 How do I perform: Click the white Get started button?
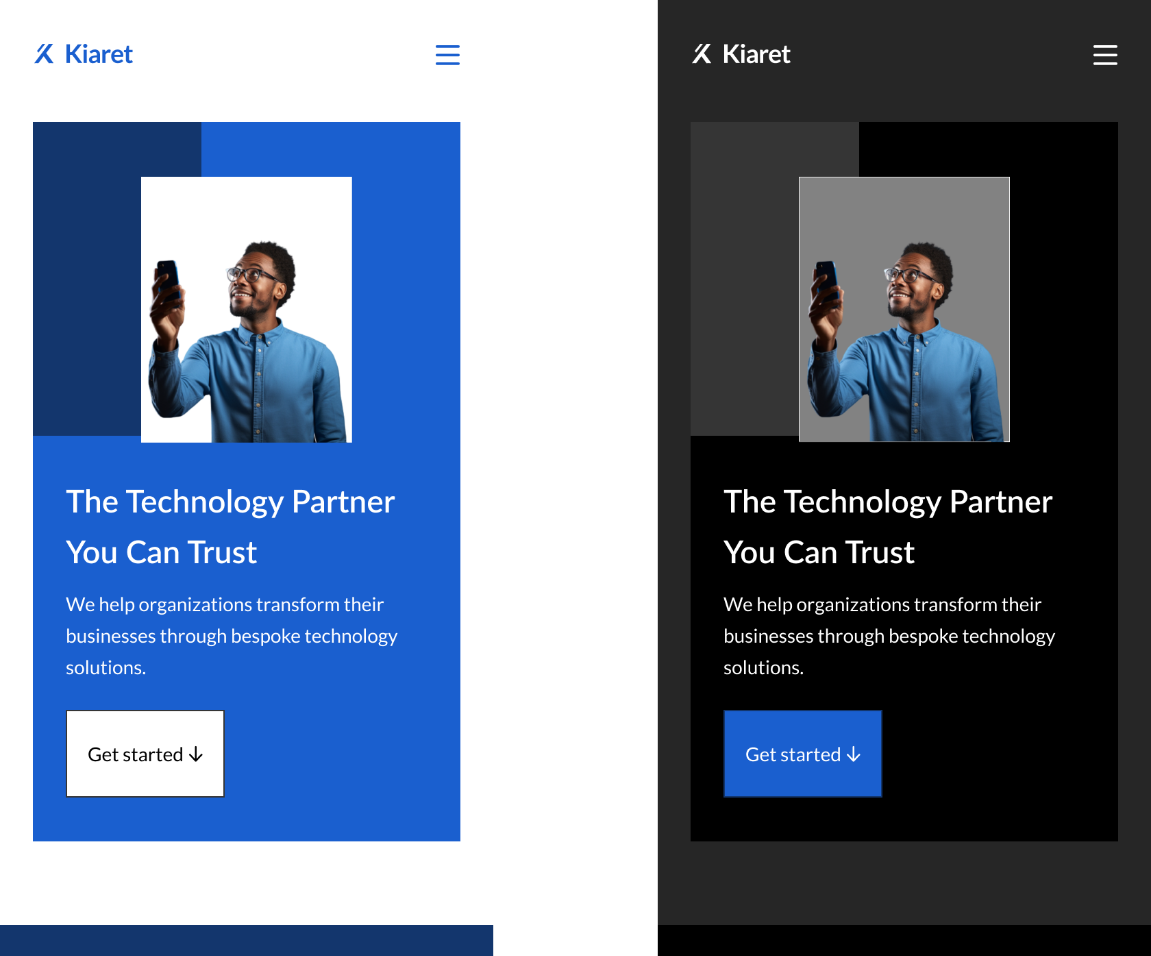click(x=145, y=753)
